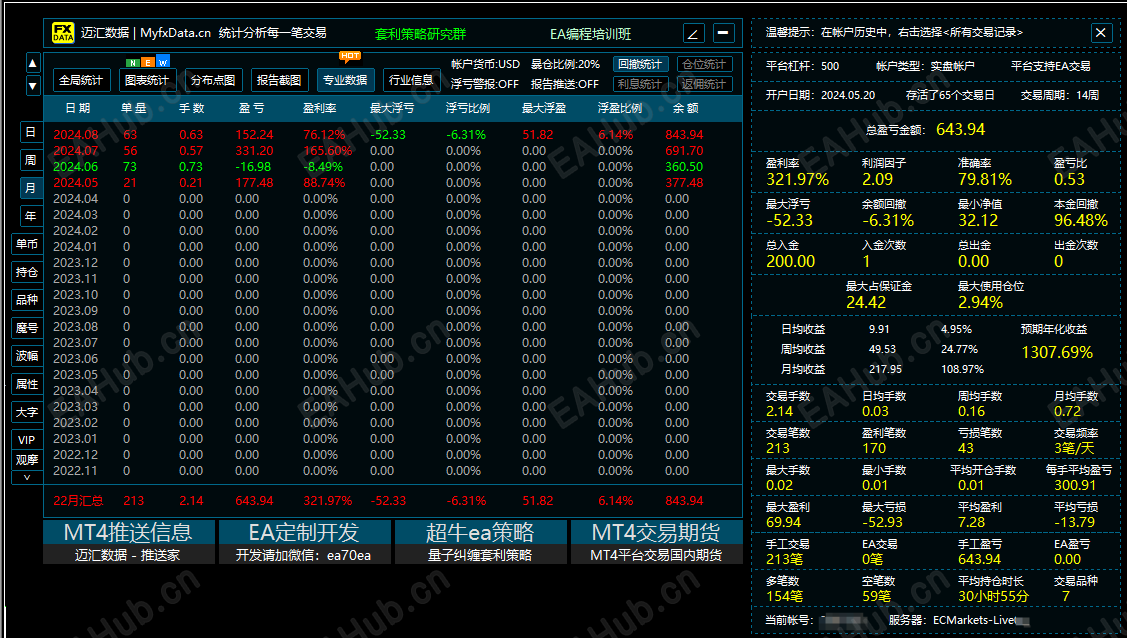Expand the sidebar bottom chevron

(x=27, y=477)
